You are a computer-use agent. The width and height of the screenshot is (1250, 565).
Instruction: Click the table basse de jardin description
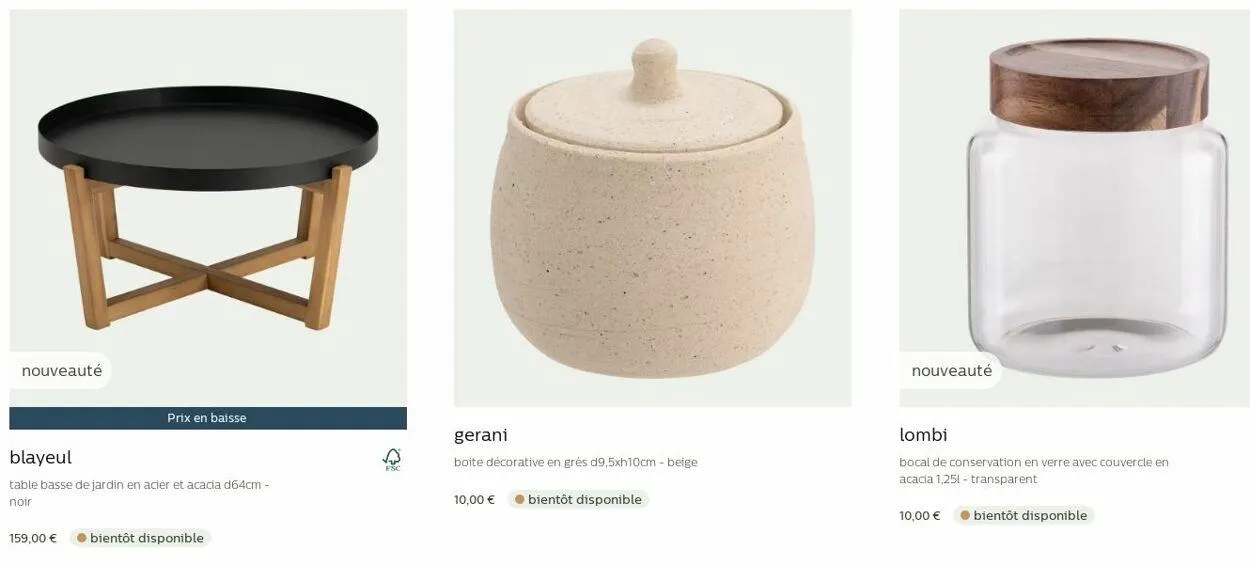click(139, 493)
